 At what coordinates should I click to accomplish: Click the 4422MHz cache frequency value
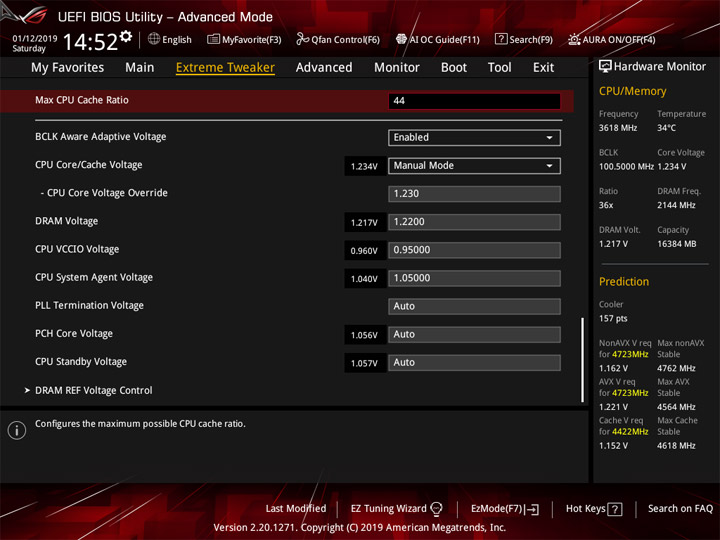point(630,432)
